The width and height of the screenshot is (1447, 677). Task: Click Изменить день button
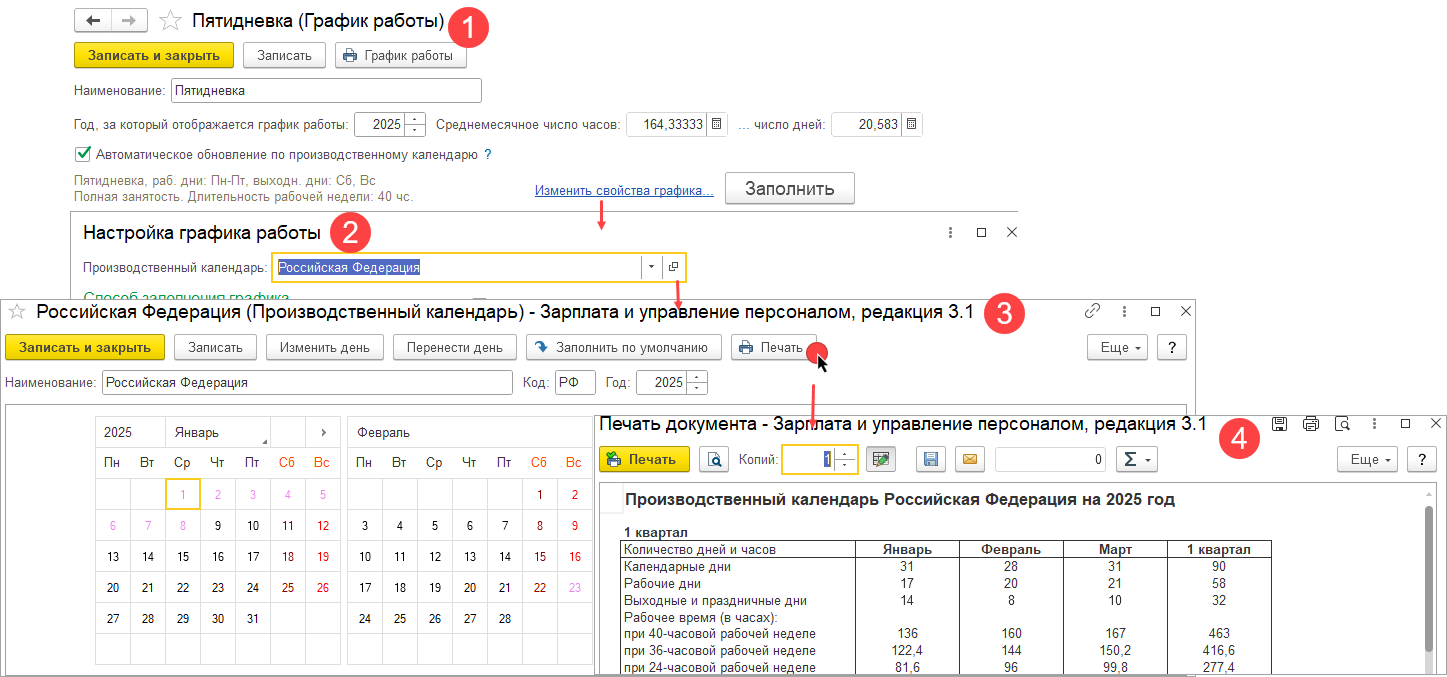[324, 347]
